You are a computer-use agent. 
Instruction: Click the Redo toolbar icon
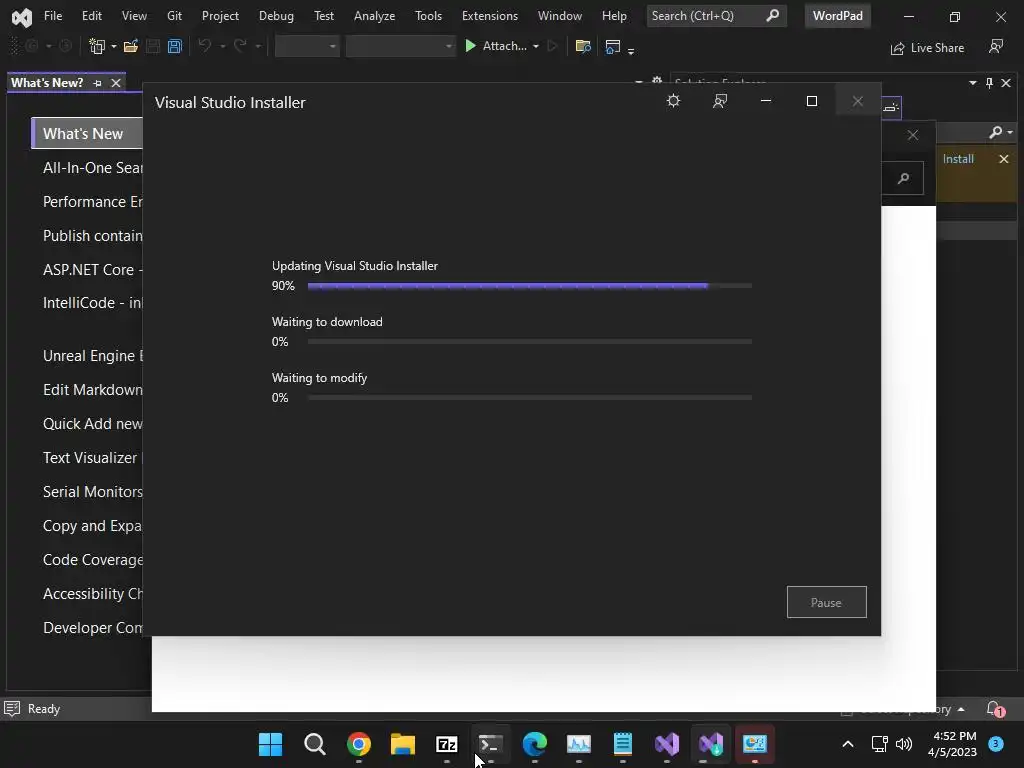[x=240, y=46]
